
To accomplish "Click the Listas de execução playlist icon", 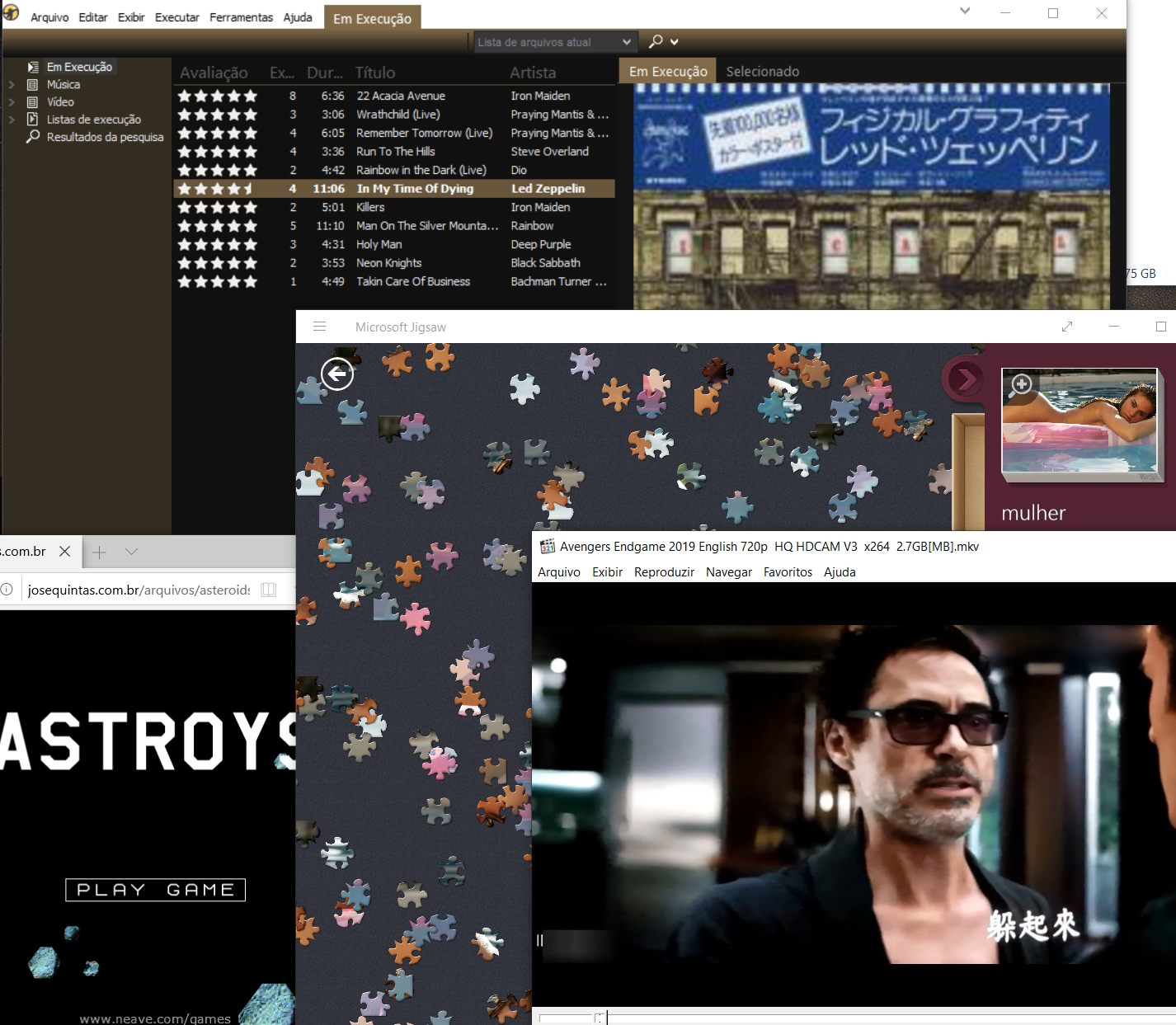I will click(x=33, y=120).
